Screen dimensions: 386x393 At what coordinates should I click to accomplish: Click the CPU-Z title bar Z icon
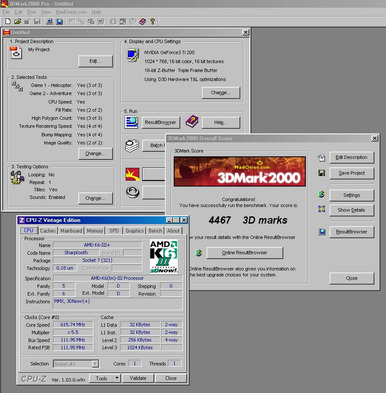click(22, 220)
